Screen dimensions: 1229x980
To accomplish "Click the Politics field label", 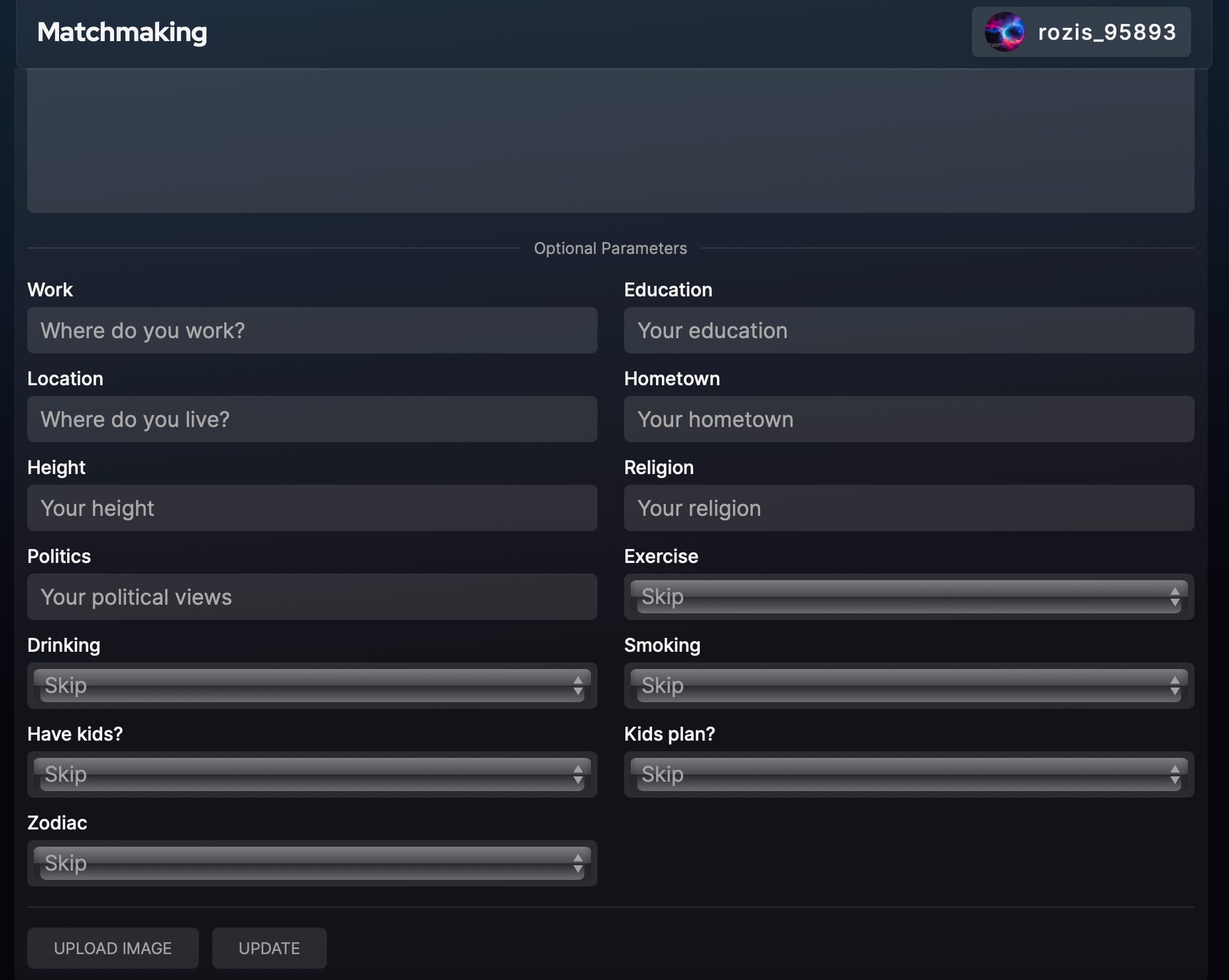I will (59, 556).
